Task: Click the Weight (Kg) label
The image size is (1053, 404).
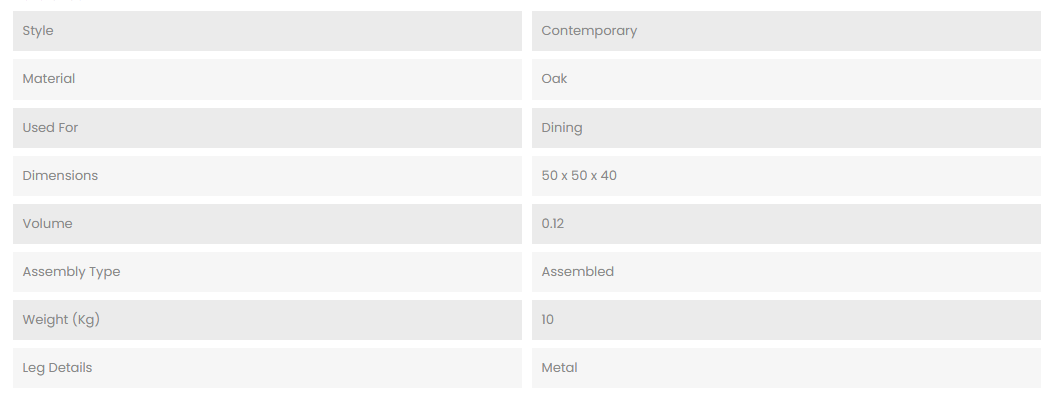Action: 61,320
